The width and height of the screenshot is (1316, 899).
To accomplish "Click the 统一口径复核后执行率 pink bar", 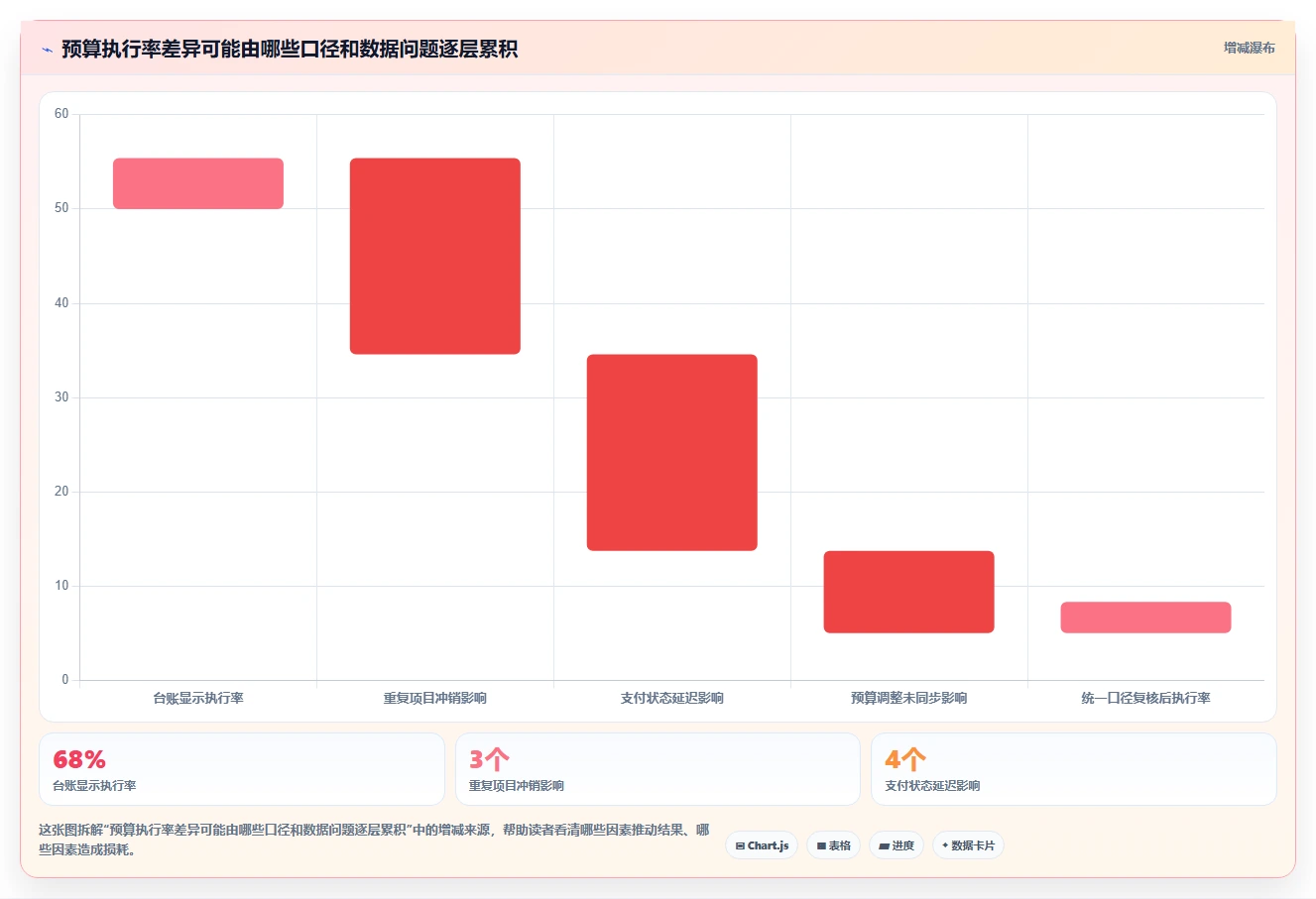I will pos(1145,618).
